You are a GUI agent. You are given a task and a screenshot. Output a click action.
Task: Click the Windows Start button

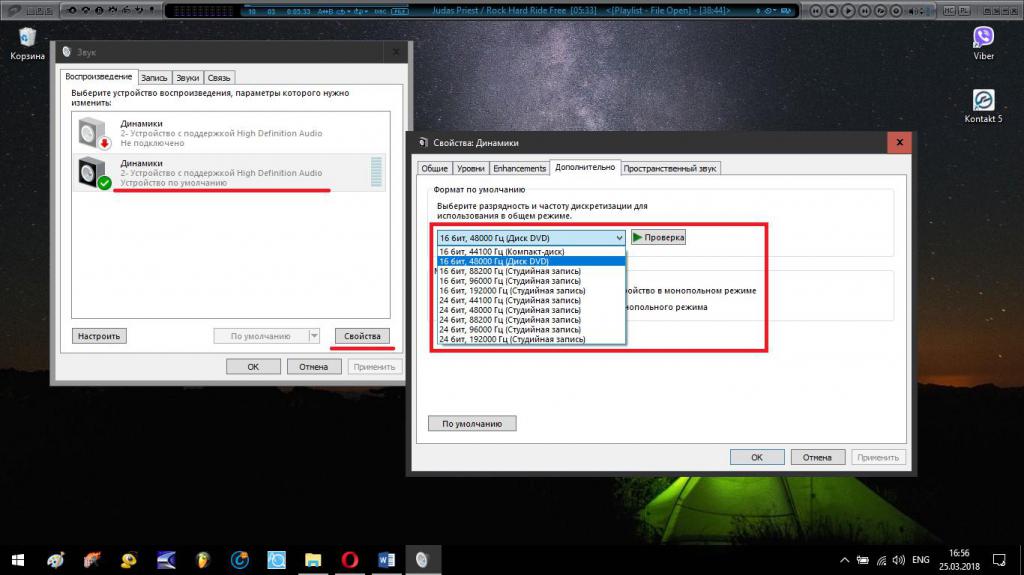tap(18, 558)
